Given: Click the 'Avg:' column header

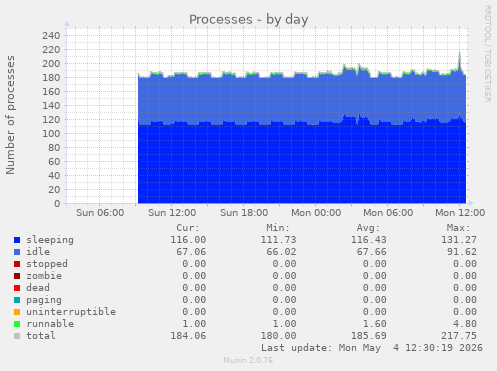Looking at the screenshot, I should (x=368, y=228).
